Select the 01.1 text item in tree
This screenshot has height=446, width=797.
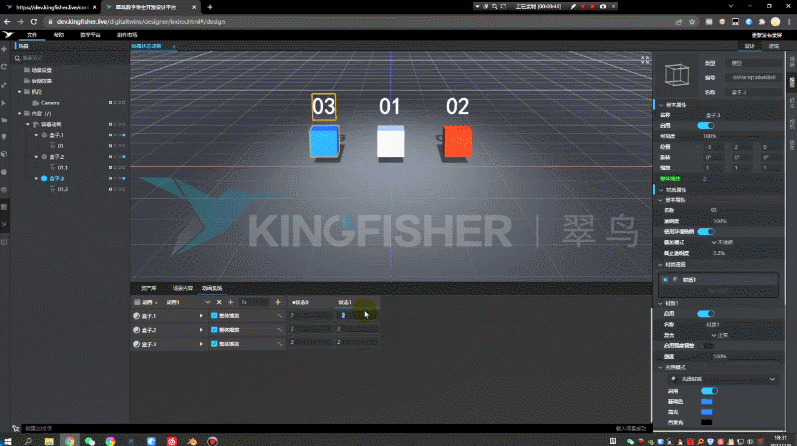pos(63,167)
